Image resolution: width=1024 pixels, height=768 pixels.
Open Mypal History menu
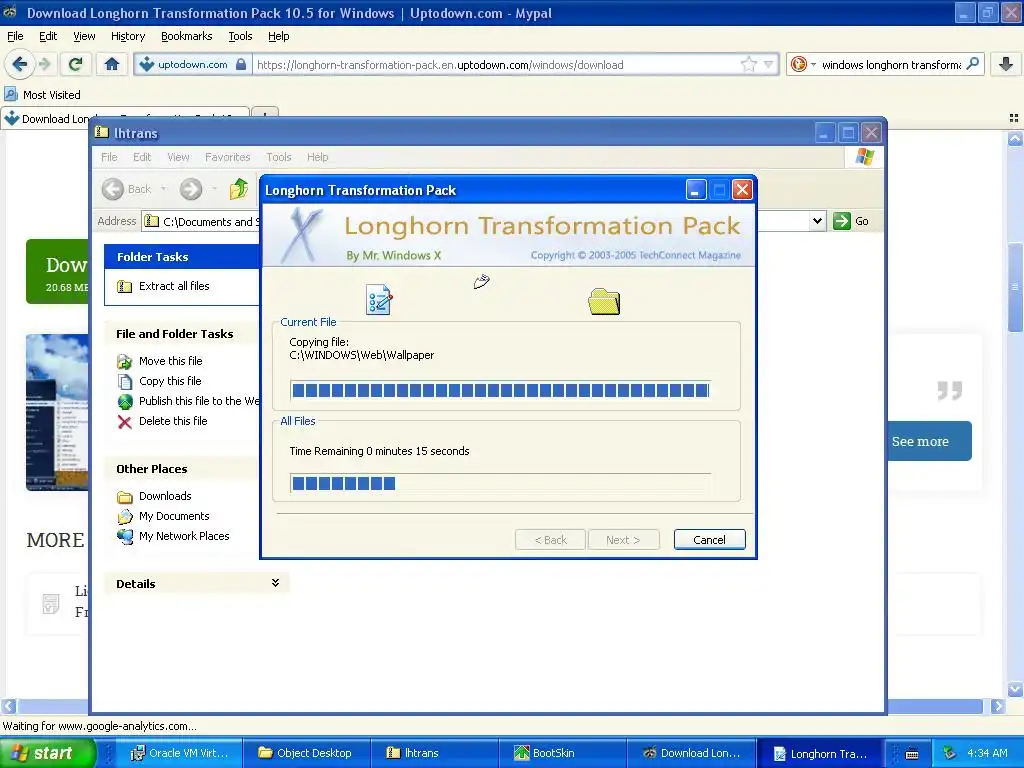(128, 36)
